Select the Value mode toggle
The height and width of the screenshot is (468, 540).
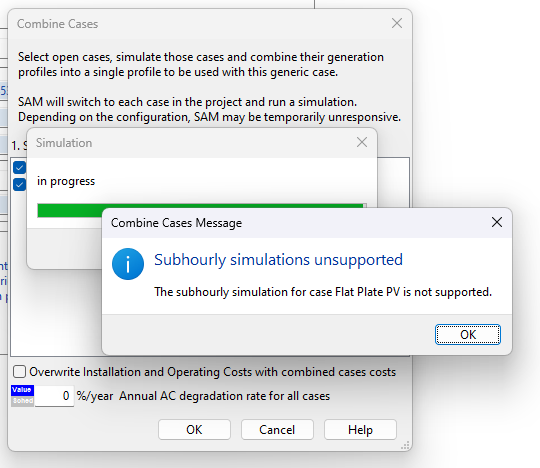point(22,390)
